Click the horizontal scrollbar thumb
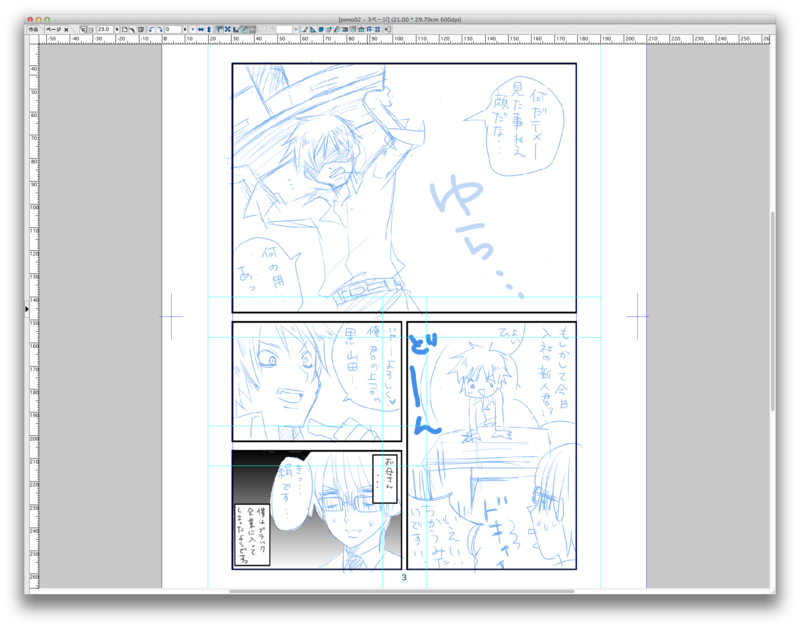The width and height of the screenshot is (800, 628). [402, 591]
